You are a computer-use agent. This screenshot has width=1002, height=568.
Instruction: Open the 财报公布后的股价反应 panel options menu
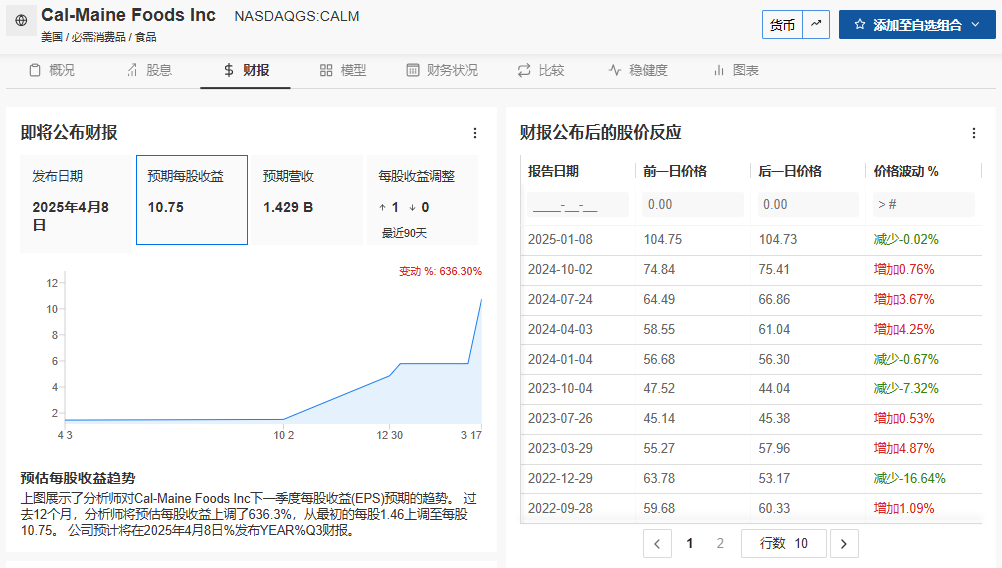974,133
